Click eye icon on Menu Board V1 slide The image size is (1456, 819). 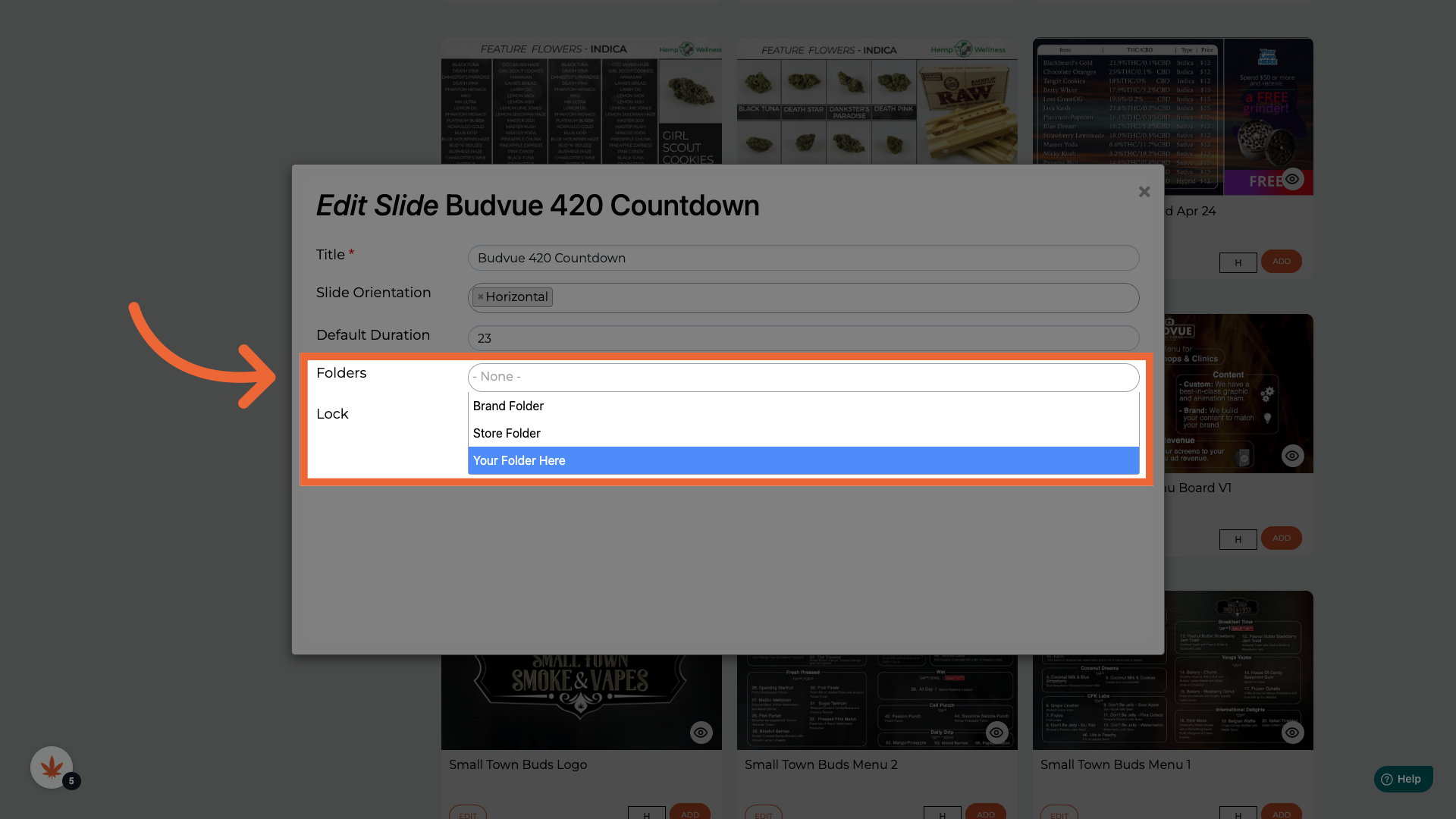coord(1292,456)
